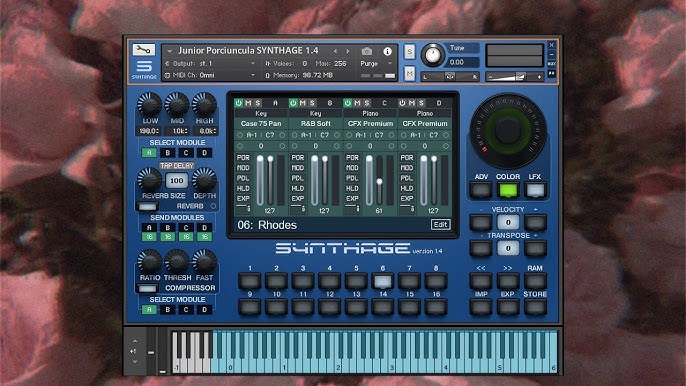This screenshot has width=686, height=386.
Task: Mute layer B with its M icon
Action: [x=303, y=103]
